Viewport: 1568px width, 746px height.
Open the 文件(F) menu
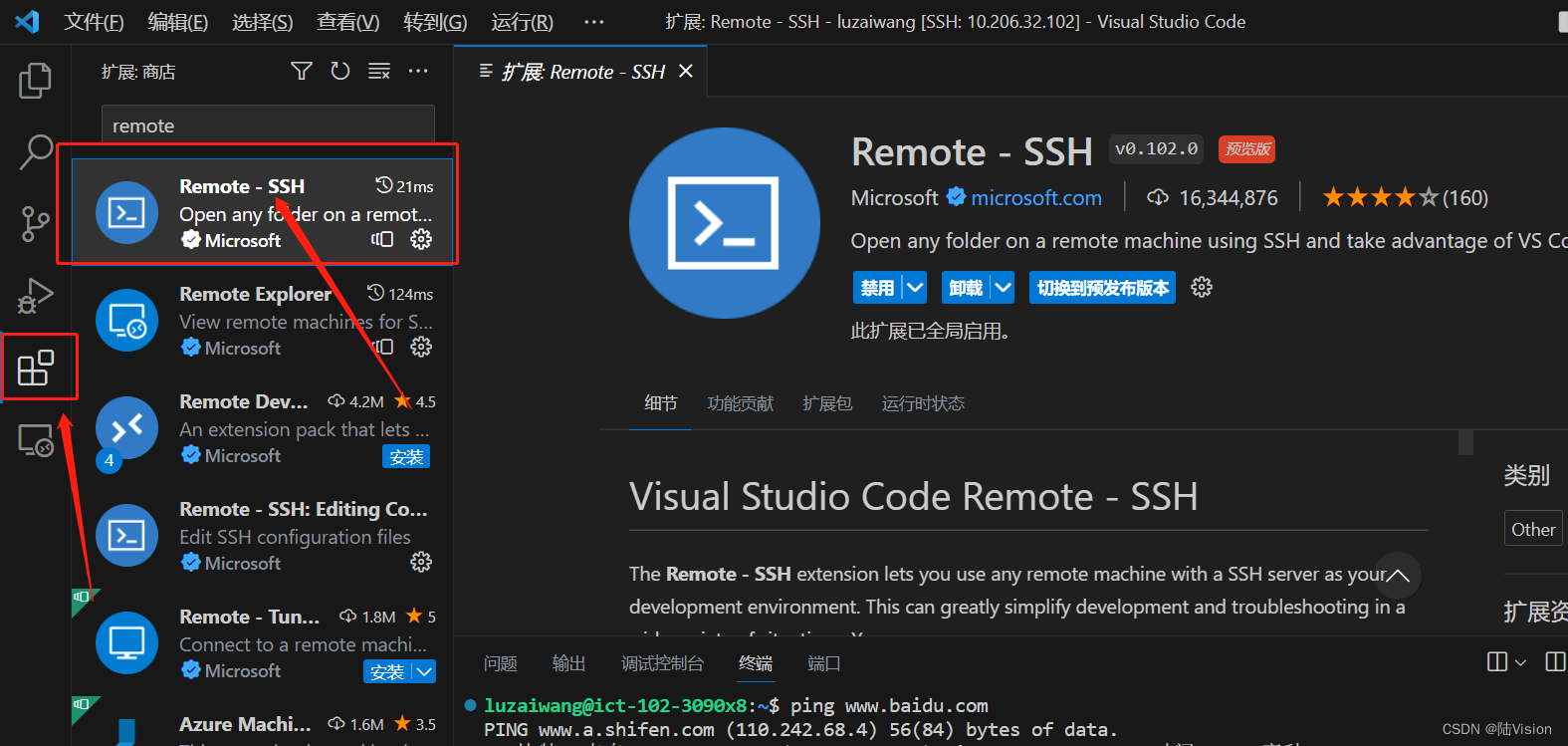coord(95,22)
